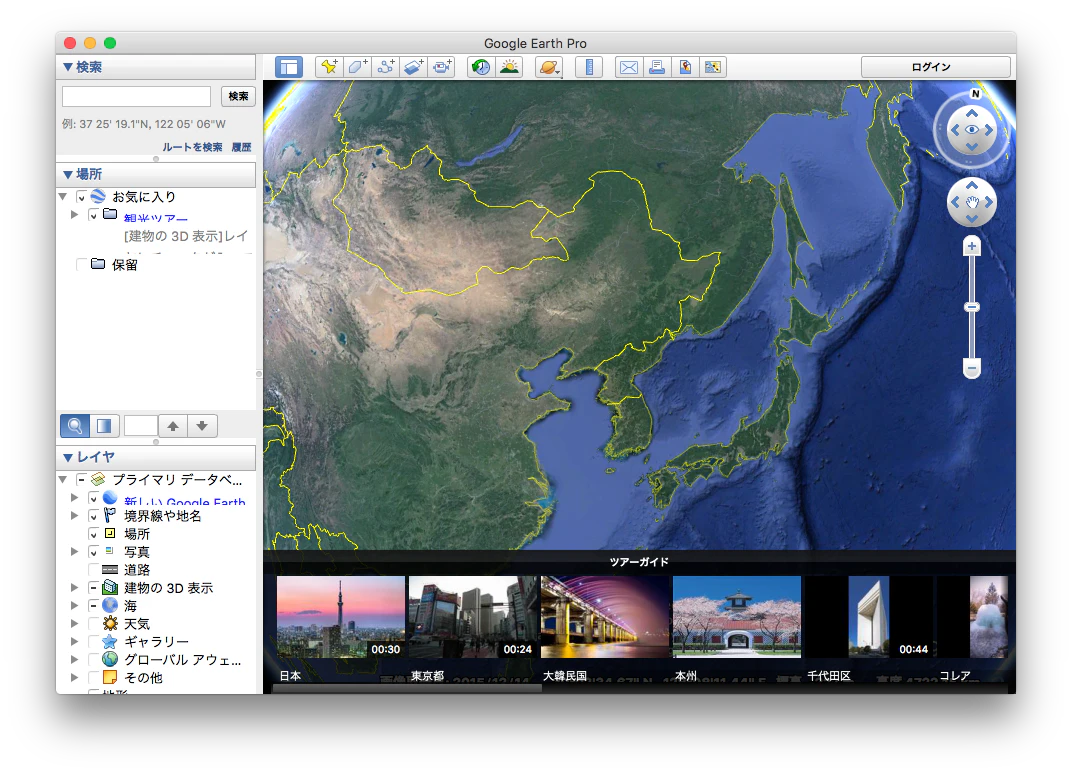Save image of the current view
The image size is (1072, 774).
[x=685, y=67]
